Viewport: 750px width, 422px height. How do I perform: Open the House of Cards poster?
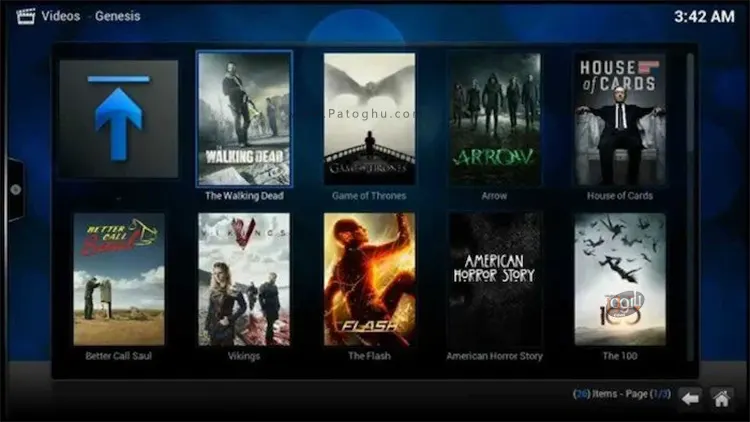(620, 119)
